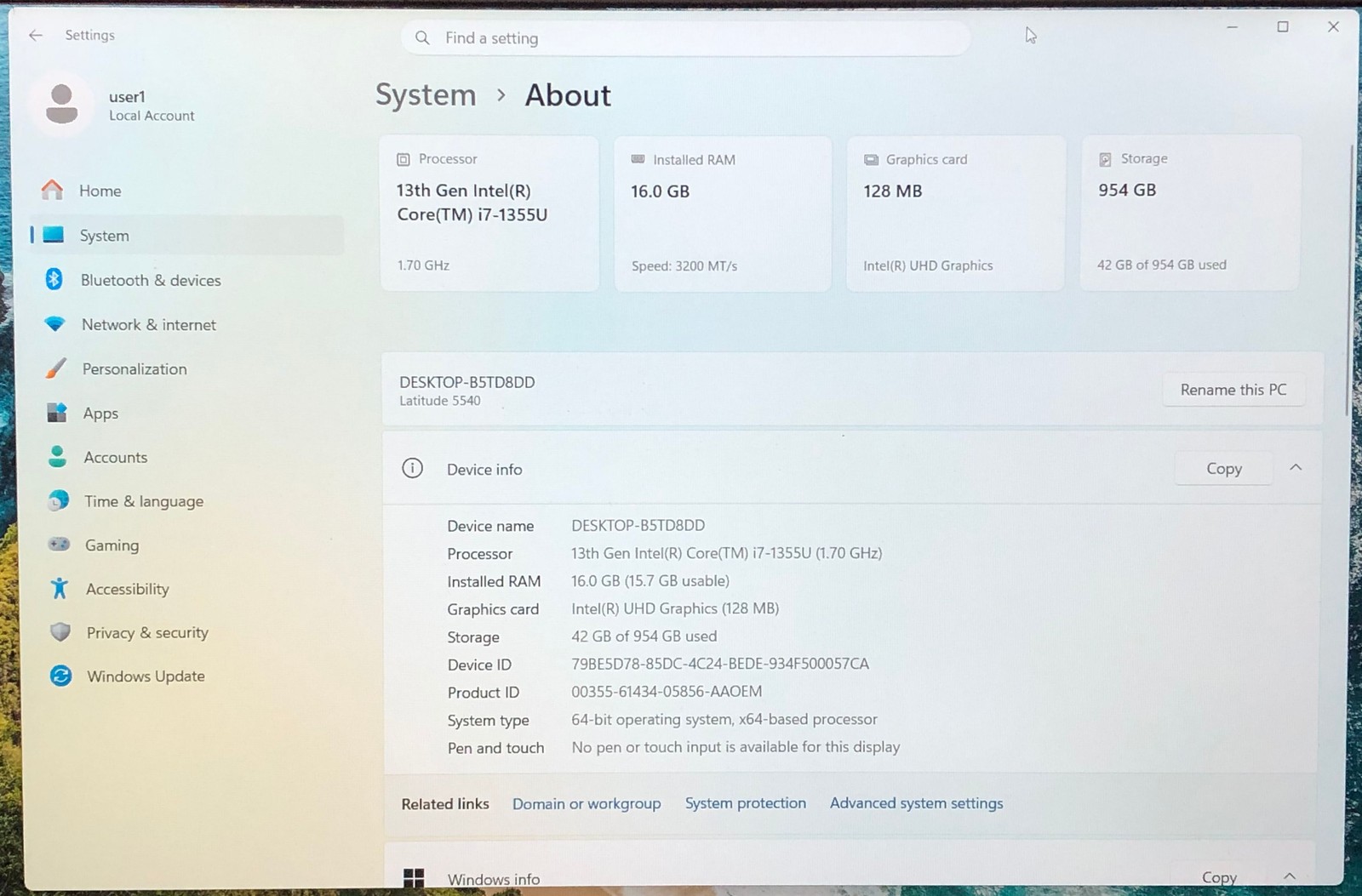This screenshot has width=1362, height=896.
Task: Click '16.0 GB (15.7 GB usable)' text
Action: pyautogui.click(x=650, y=581)
